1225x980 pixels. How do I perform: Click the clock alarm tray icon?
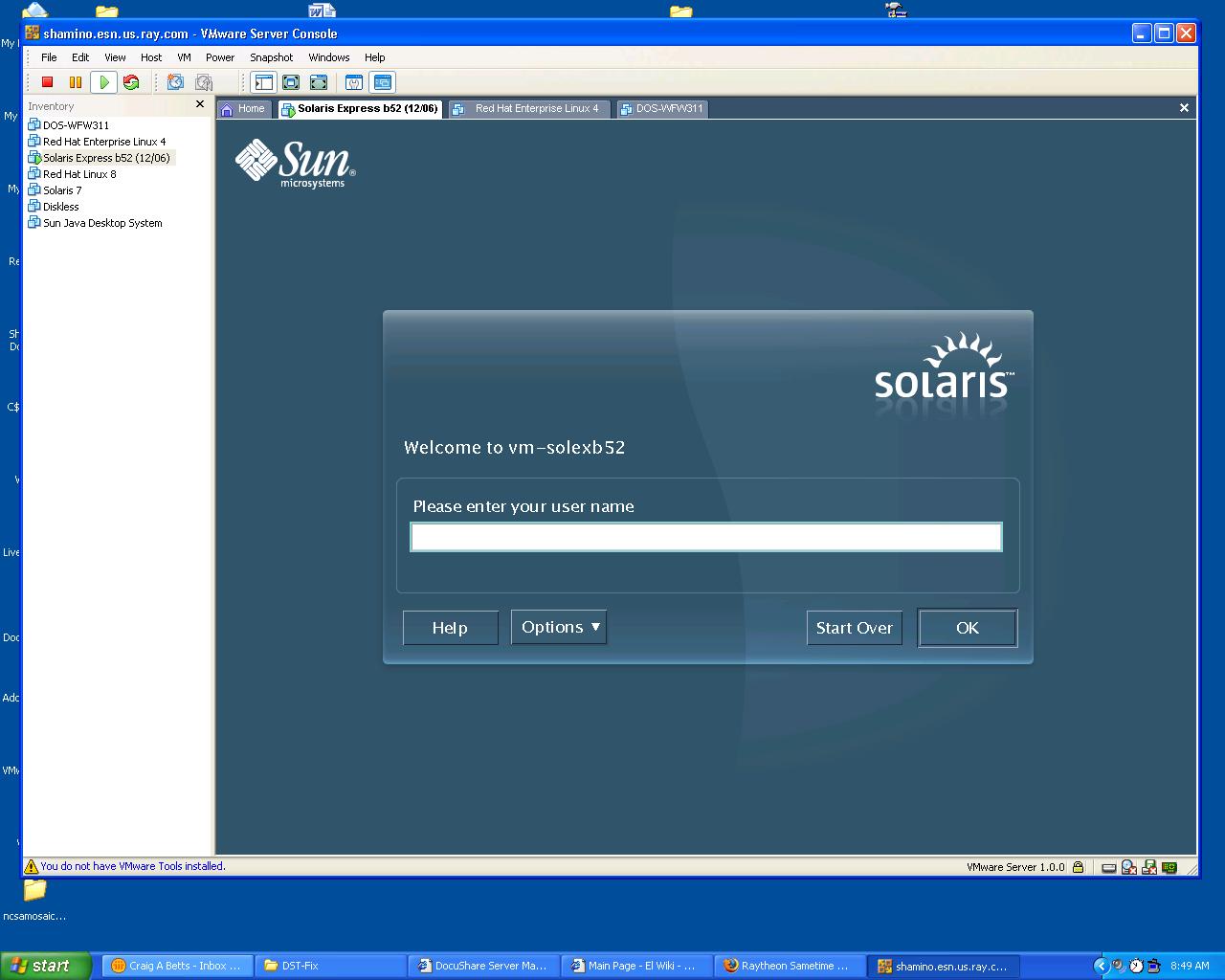pyautogui.click(x=1136, y=966)
